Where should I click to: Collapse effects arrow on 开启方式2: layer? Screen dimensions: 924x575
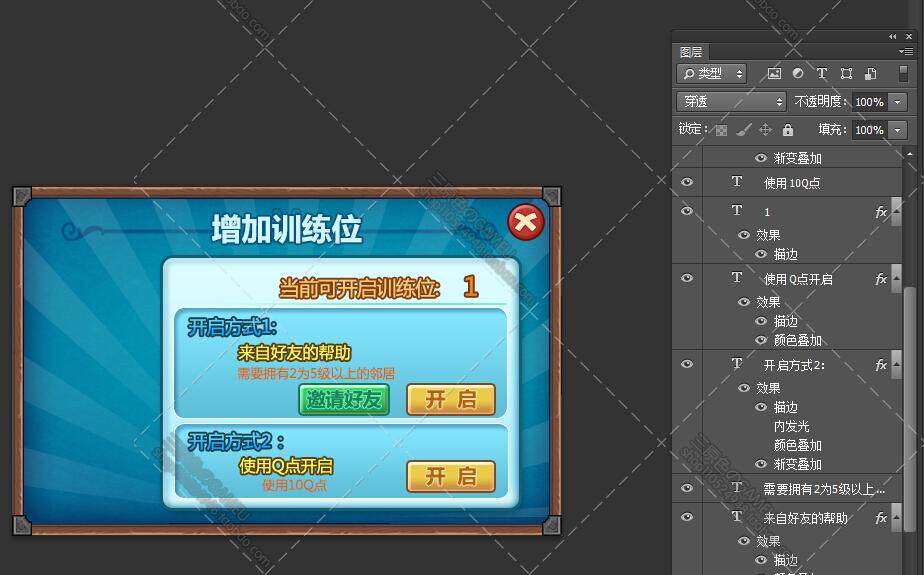coord(896,365)
